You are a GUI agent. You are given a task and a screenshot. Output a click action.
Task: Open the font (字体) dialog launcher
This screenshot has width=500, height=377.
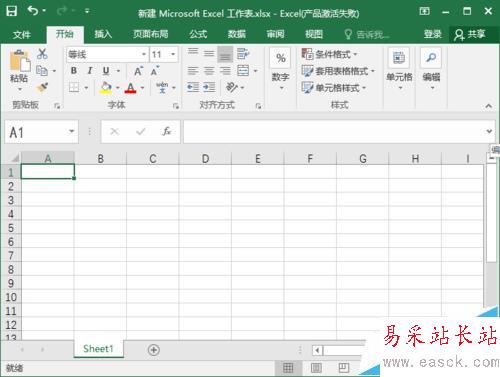(x=176, y=106)
